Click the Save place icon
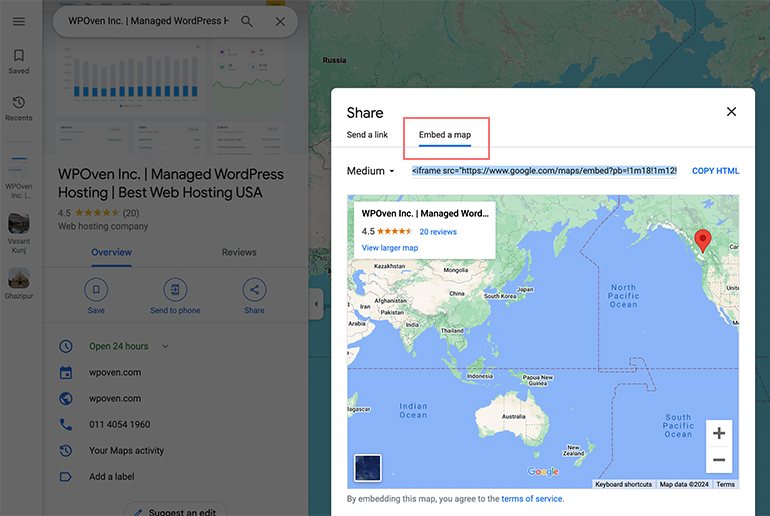 pos(96,290)
